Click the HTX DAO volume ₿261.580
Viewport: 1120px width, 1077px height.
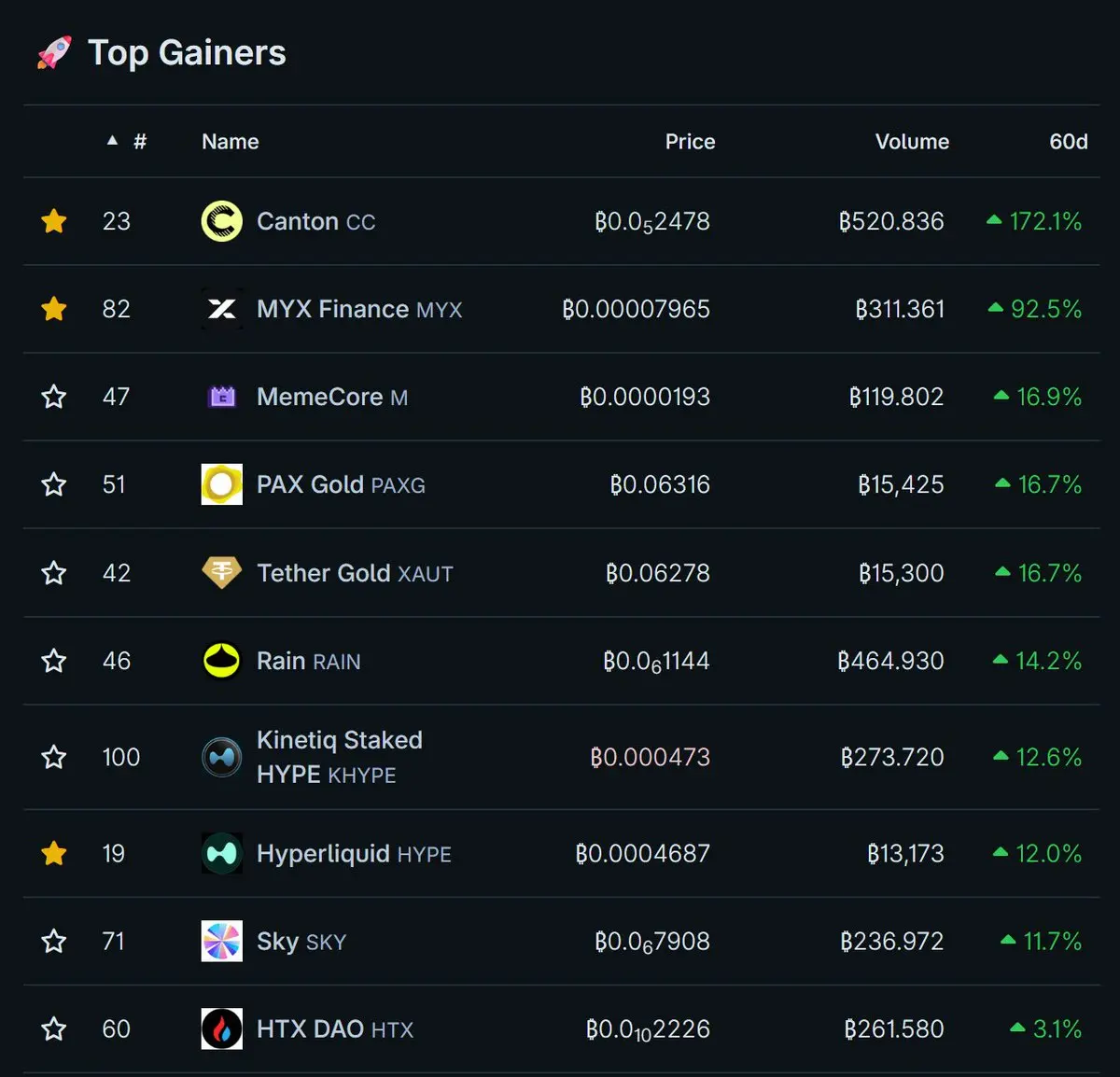pyautogui.click(x=894, y=1028)
